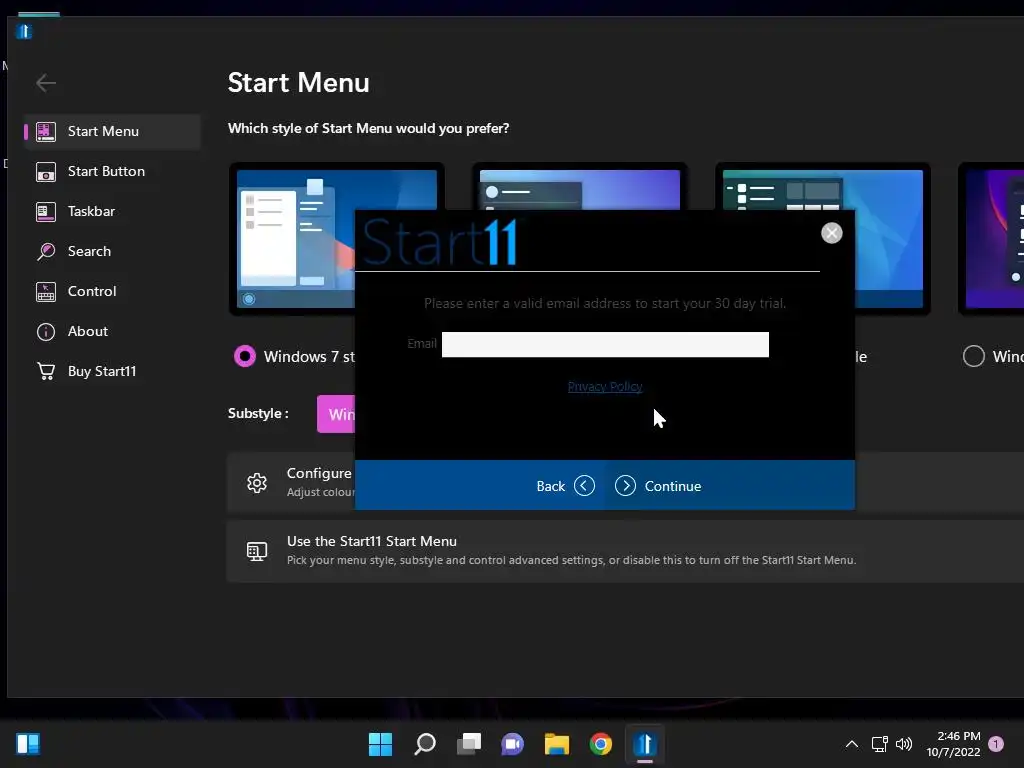Click Continue to start the trial

pos(658,486)
